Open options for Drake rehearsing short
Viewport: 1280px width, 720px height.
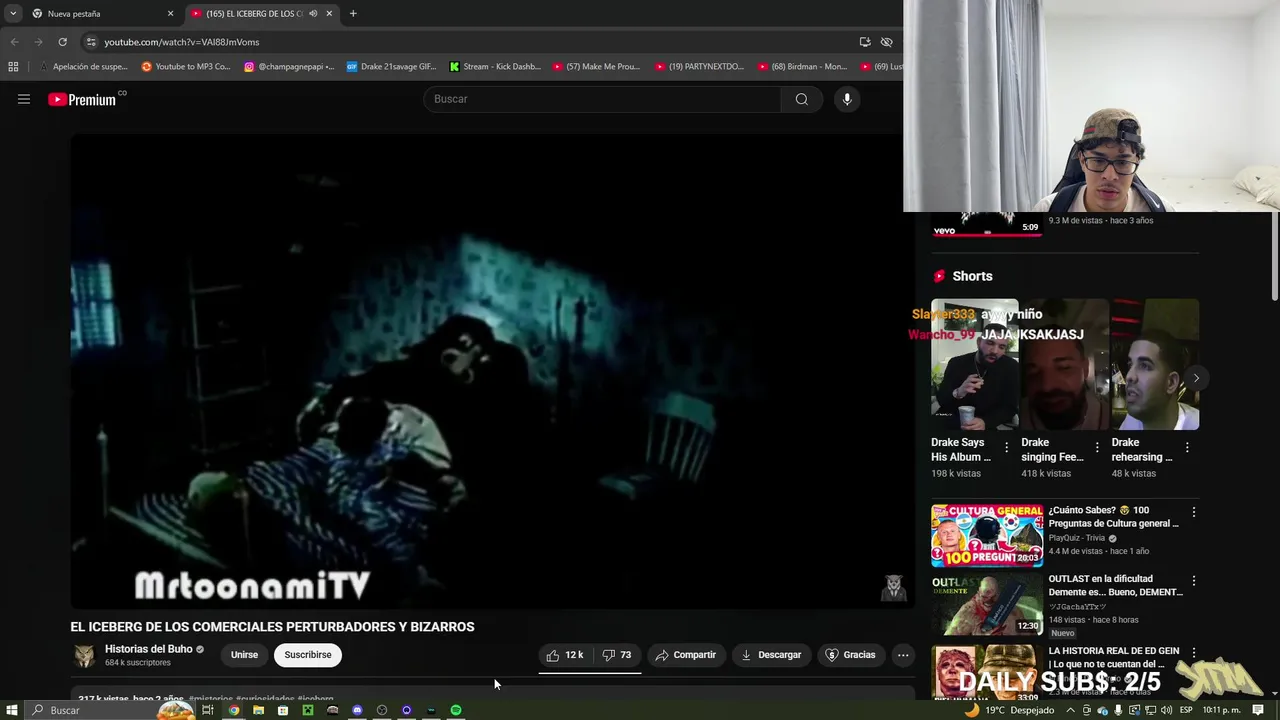click(1187, 448)
